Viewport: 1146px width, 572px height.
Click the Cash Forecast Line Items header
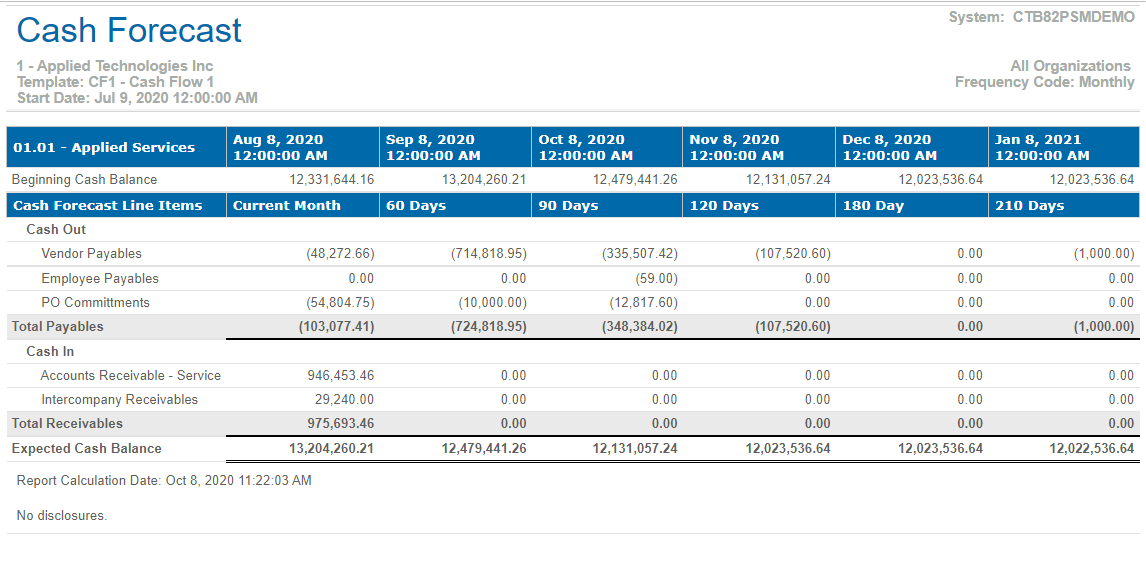(x=107, y=205)
